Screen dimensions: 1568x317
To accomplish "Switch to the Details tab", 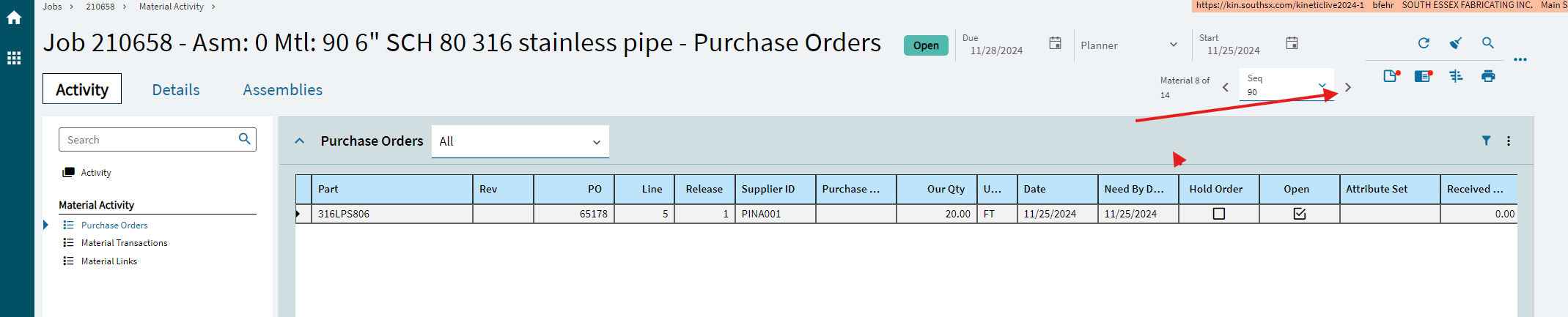I will point(176,90).
